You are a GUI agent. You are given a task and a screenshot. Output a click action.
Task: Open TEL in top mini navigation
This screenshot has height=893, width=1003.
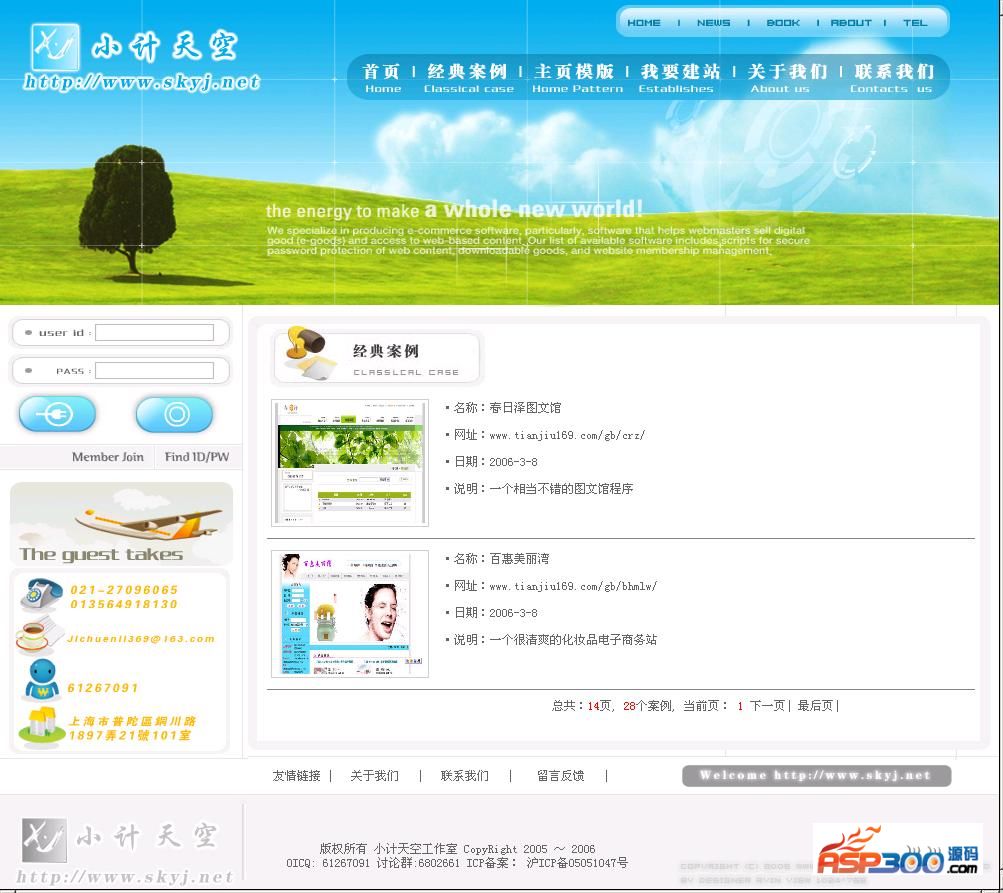[x=915, y=23]
